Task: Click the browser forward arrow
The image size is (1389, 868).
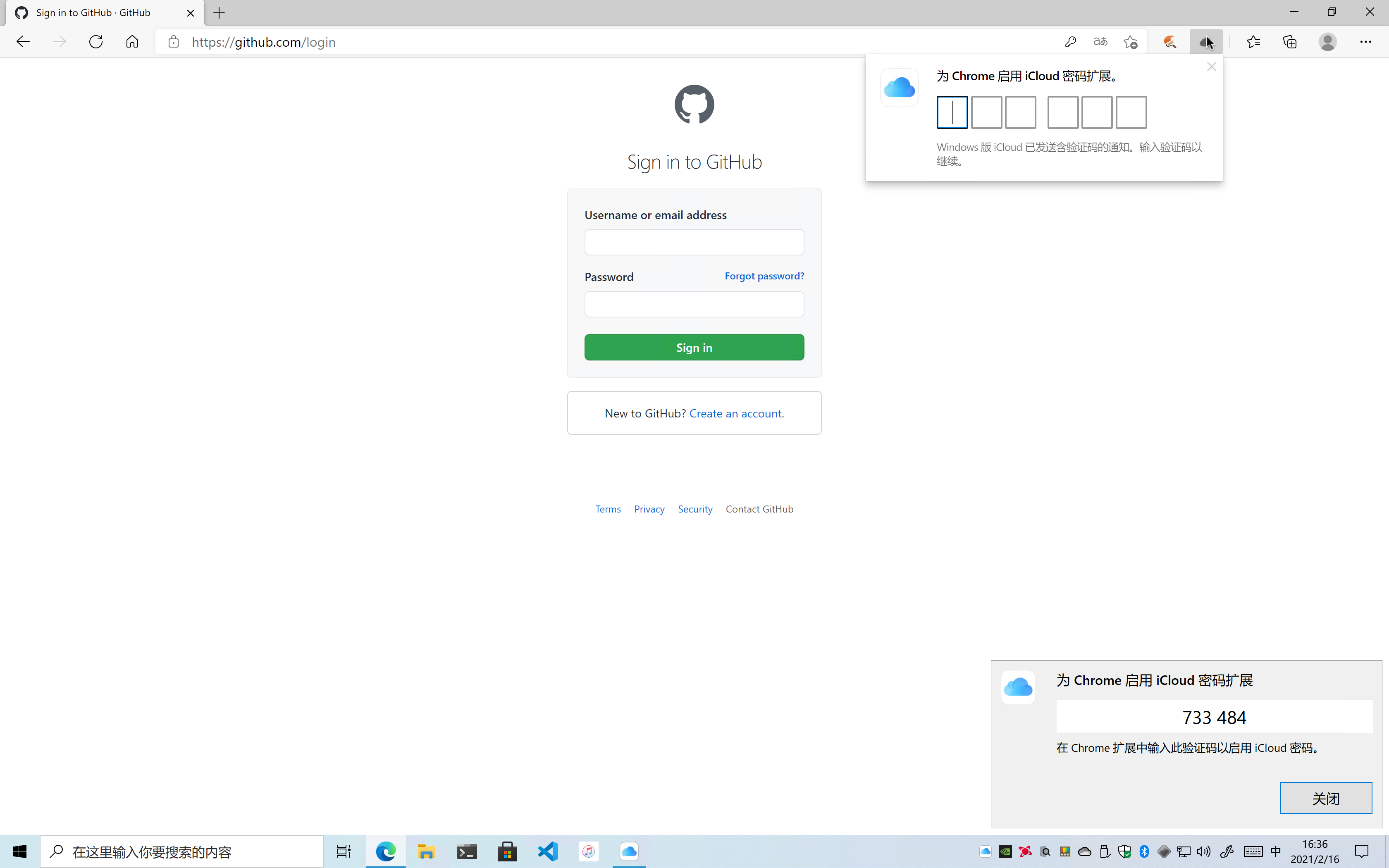Action: coord(59,42)
